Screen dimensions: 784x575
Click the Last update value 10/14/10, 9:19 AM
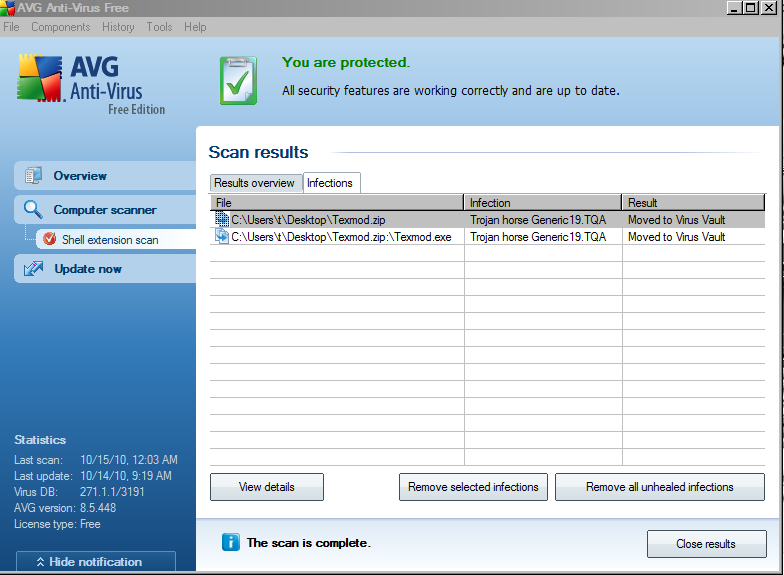click(126, 476)
